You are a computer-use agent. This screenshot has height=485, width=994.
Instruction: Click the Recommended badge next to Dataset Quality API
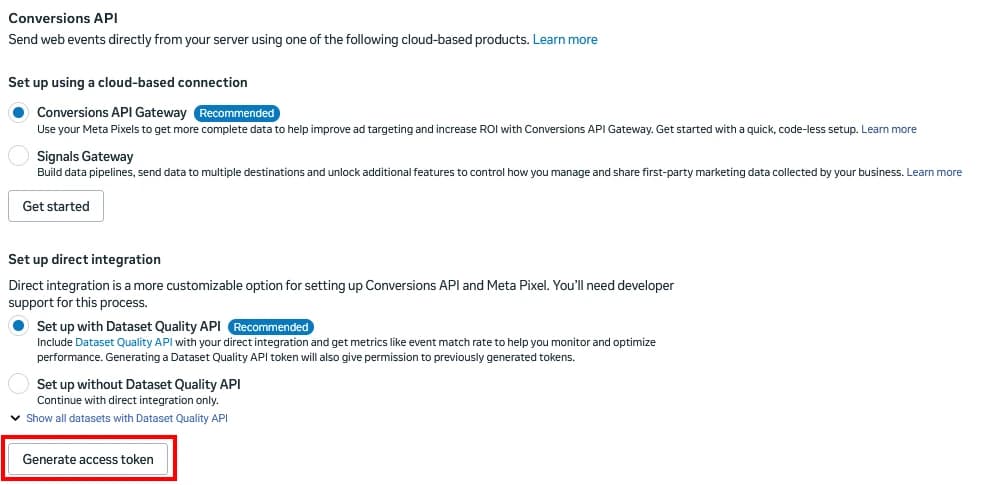(271, 327)
